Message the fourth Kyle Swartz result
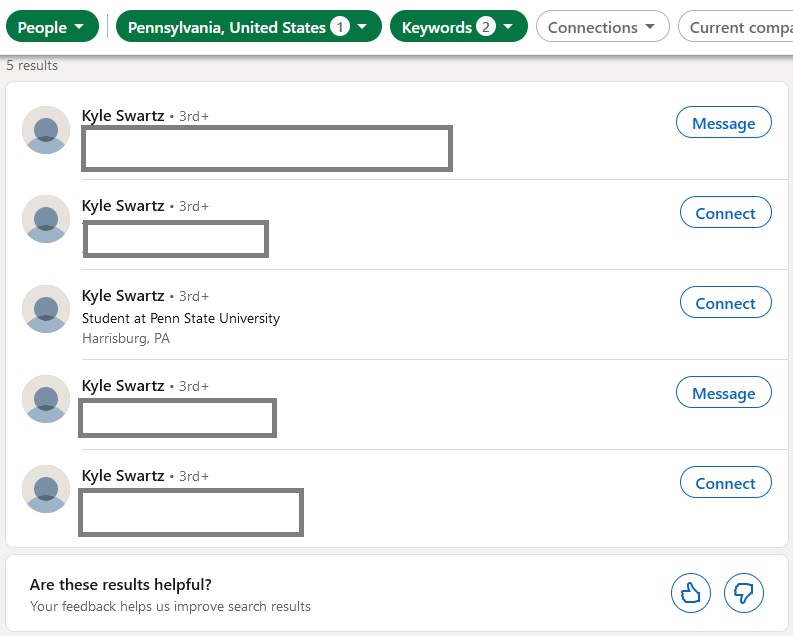 click(x=724, y=392)
